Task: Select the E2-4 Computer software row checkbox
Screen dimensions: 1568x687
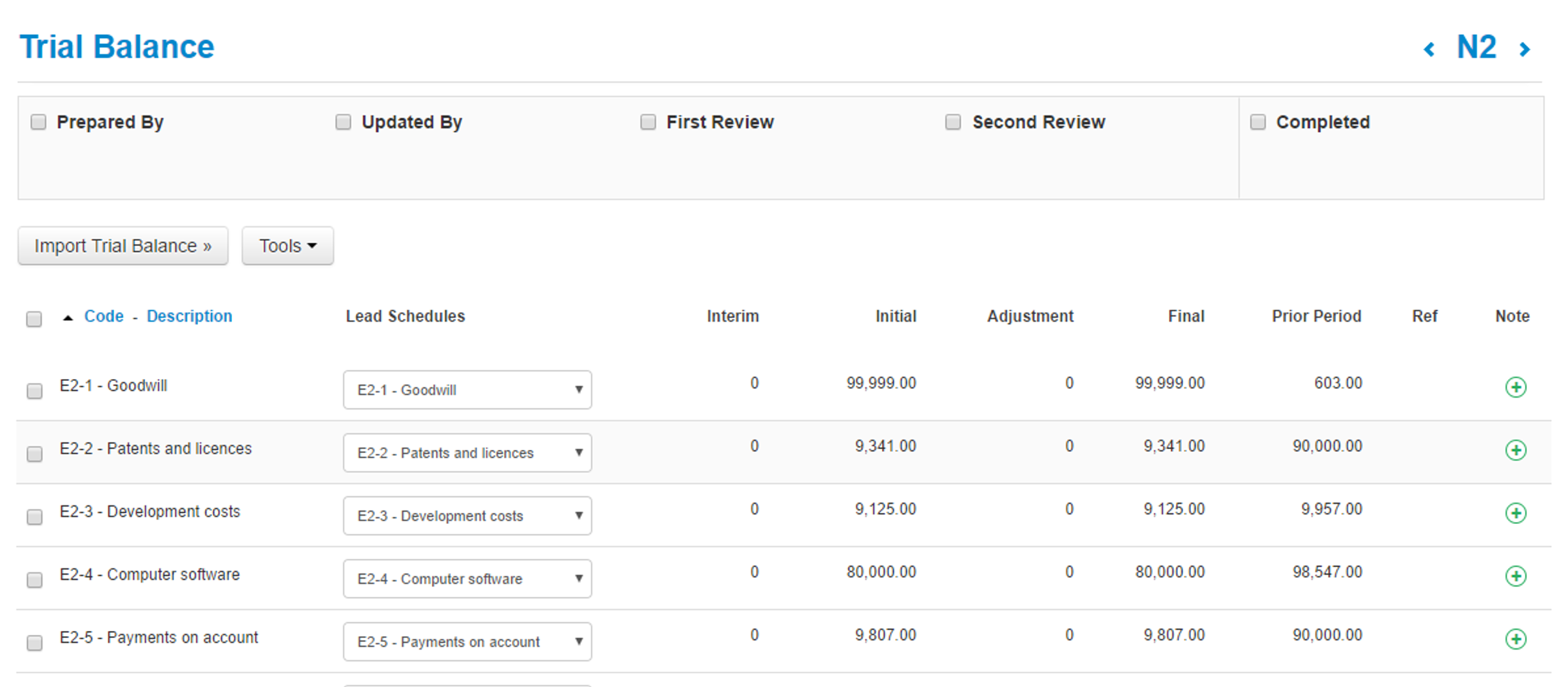Action: click(x=35, y=580)
